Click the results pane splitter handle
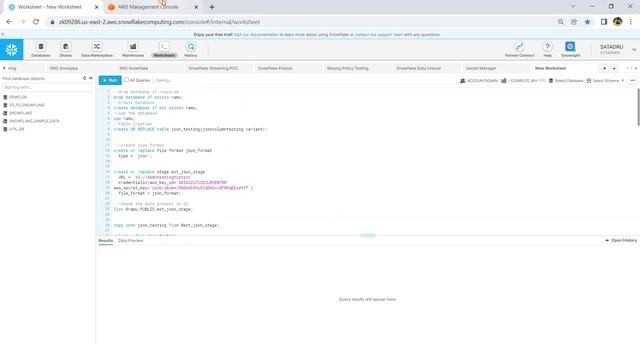 368,235
